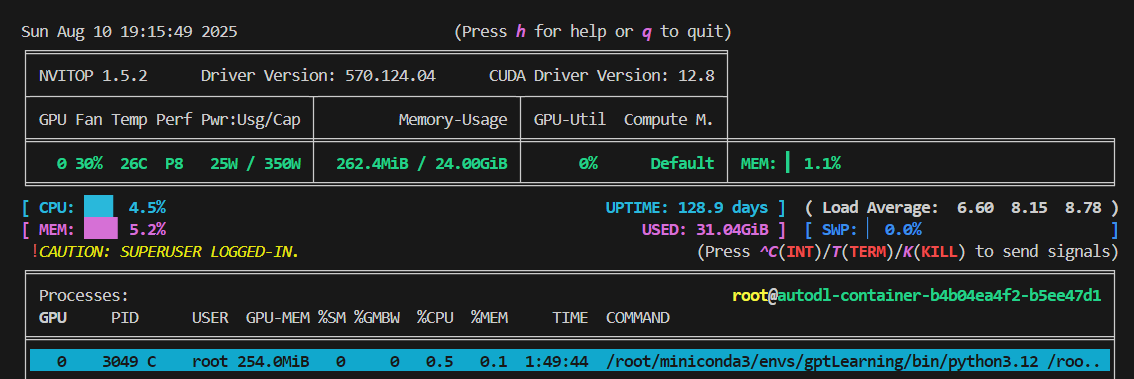This screenshot has height=379, width=1134.
Task: Click the 'Default' compute mode value
Action: (x=682, y=163)
